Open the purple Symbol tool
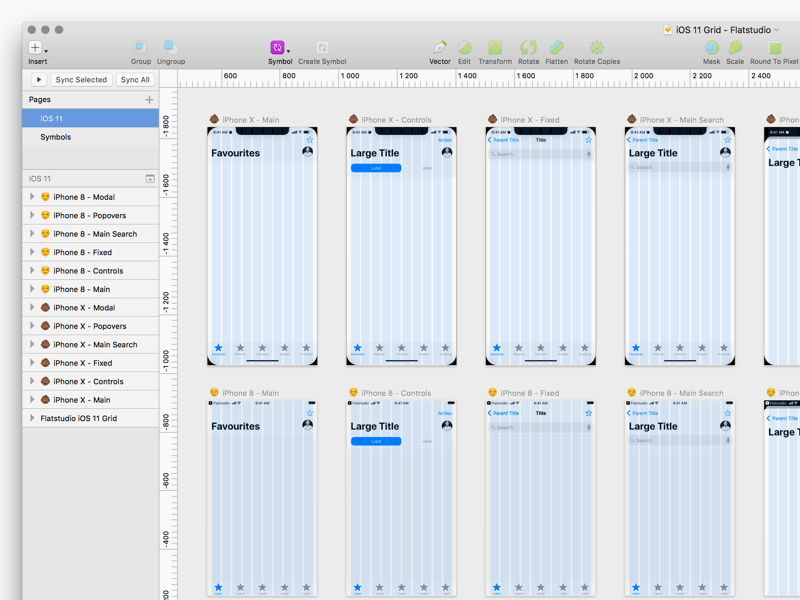The width and height of the screenshot is (800, 600). tap(278, 48)
